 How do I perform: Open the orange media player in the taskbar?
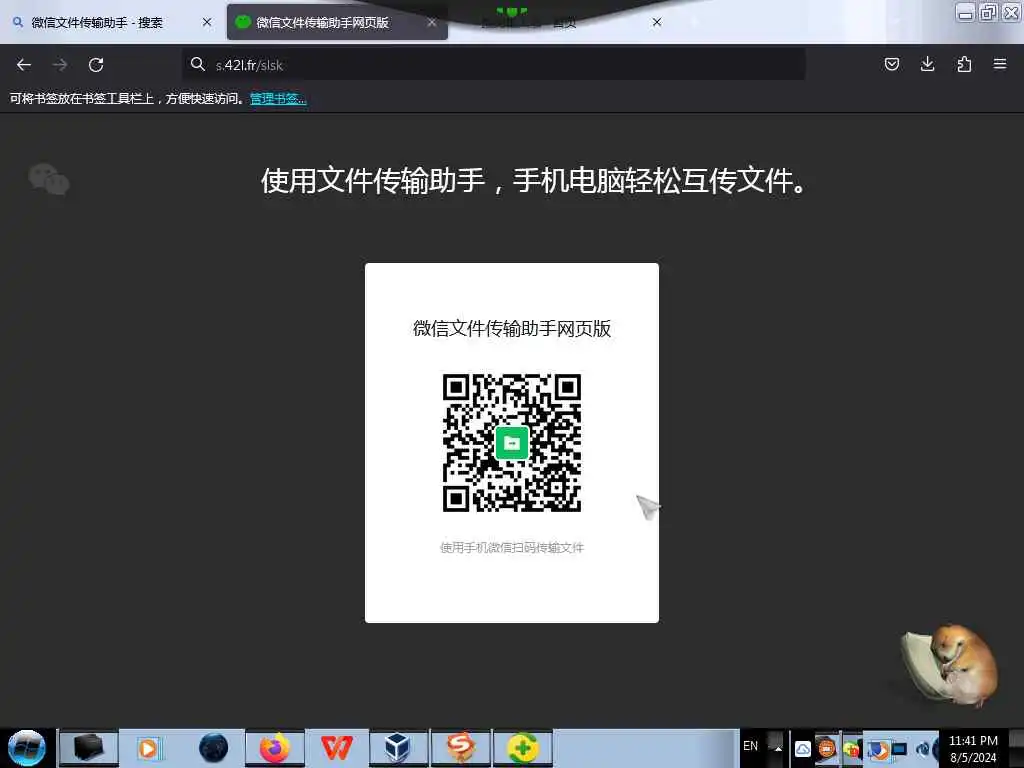click(x=150, y=748)
